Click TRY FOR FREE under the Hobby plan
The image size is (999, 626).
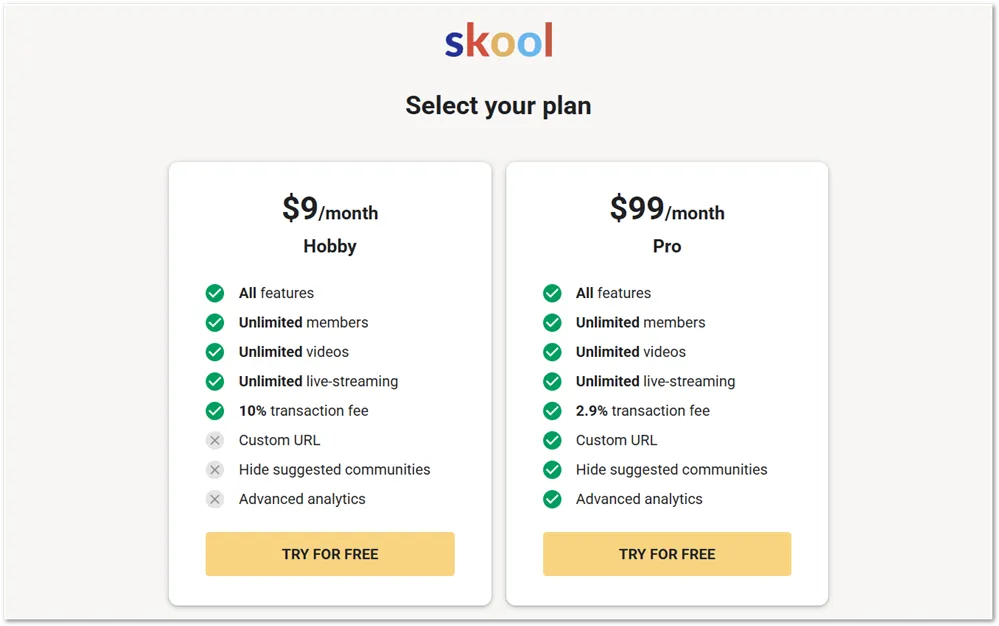click(330, 553)
